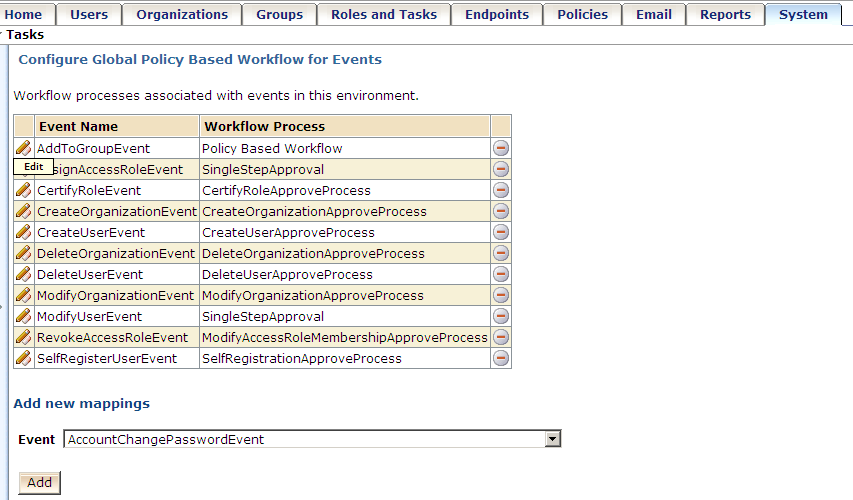This screenshot has height=500, width=853.
Task: Open the Roles and Tasks tab
Action: [384, 15]
